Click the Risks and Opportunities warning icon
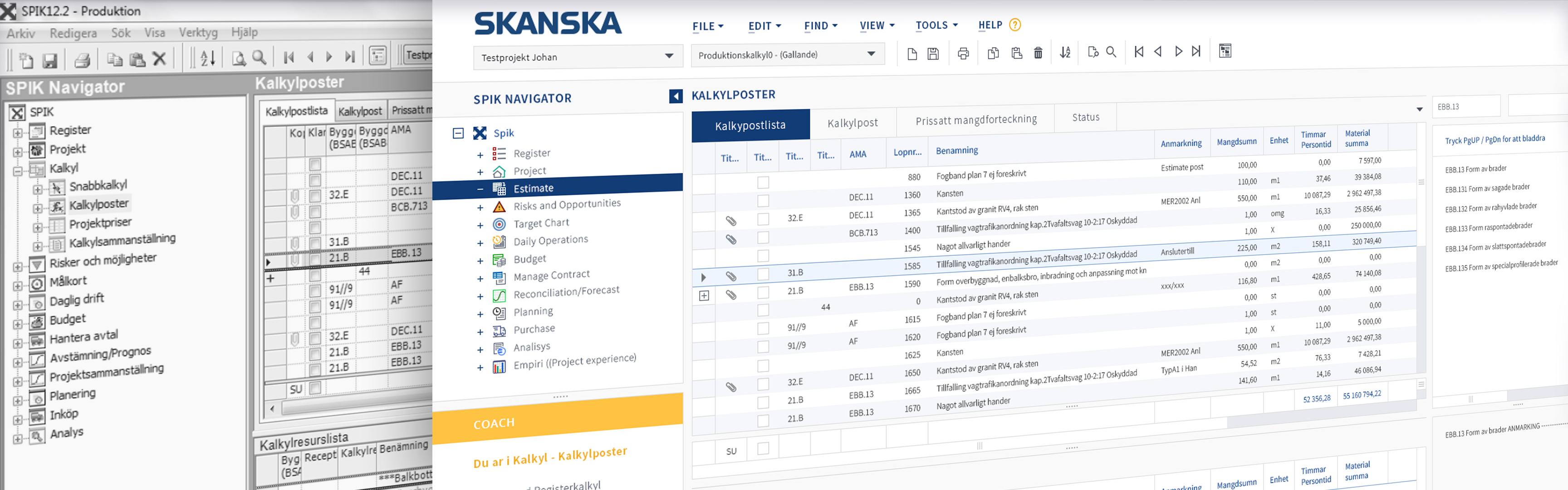This screenshot has width=1568, height=490. (499, 207)
